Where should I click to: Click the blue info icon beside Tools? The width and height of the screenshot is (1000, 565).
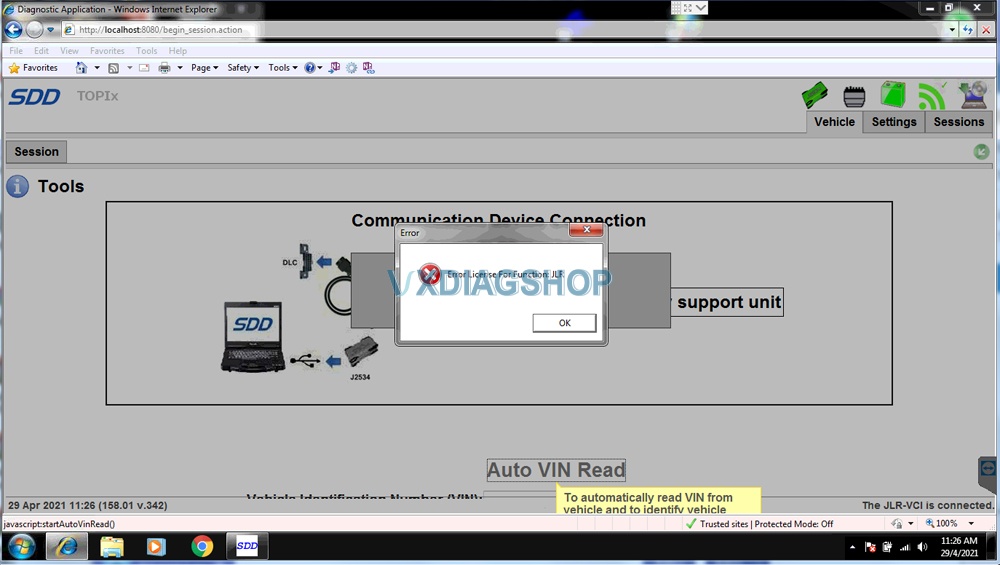18,186
